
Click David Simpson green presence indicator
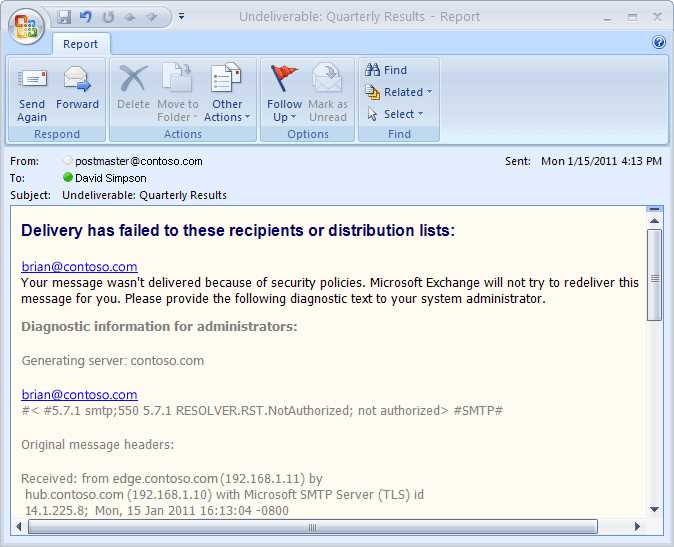tap(67, 177)
